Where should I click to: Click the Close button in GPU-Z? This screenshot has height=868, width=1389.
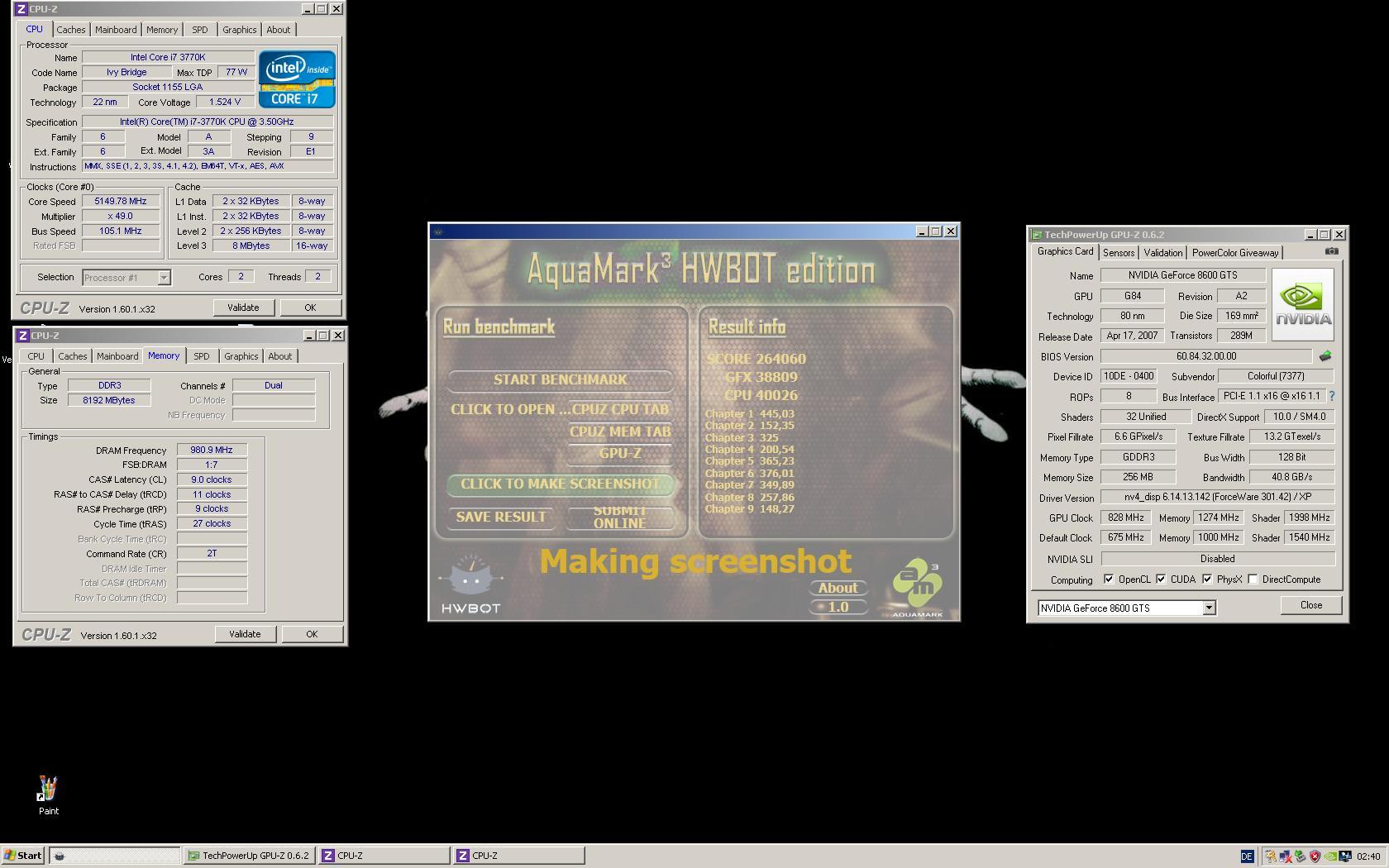pyautogui.click(x=1311, y=605)
